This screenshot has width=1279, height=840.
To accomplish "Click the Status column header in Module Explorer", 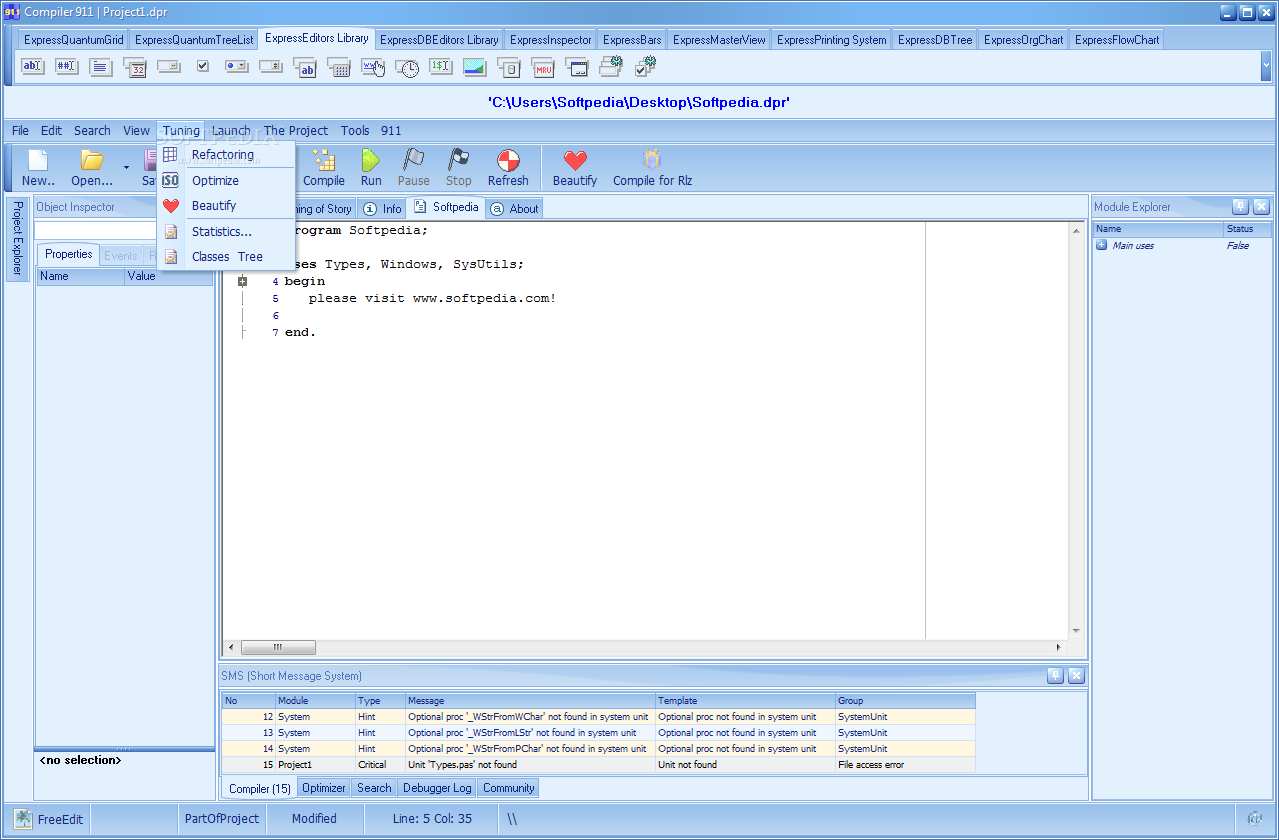I will click(1247, 229).
